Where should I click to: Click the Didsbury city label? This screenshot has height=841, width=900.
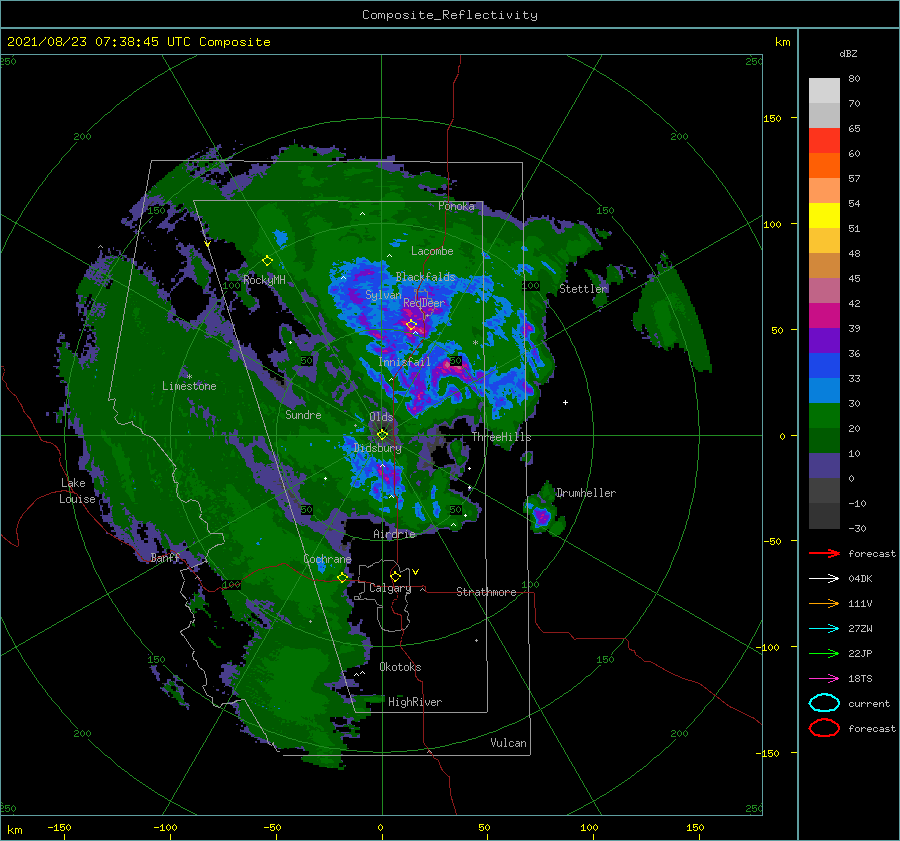(378, 448)
